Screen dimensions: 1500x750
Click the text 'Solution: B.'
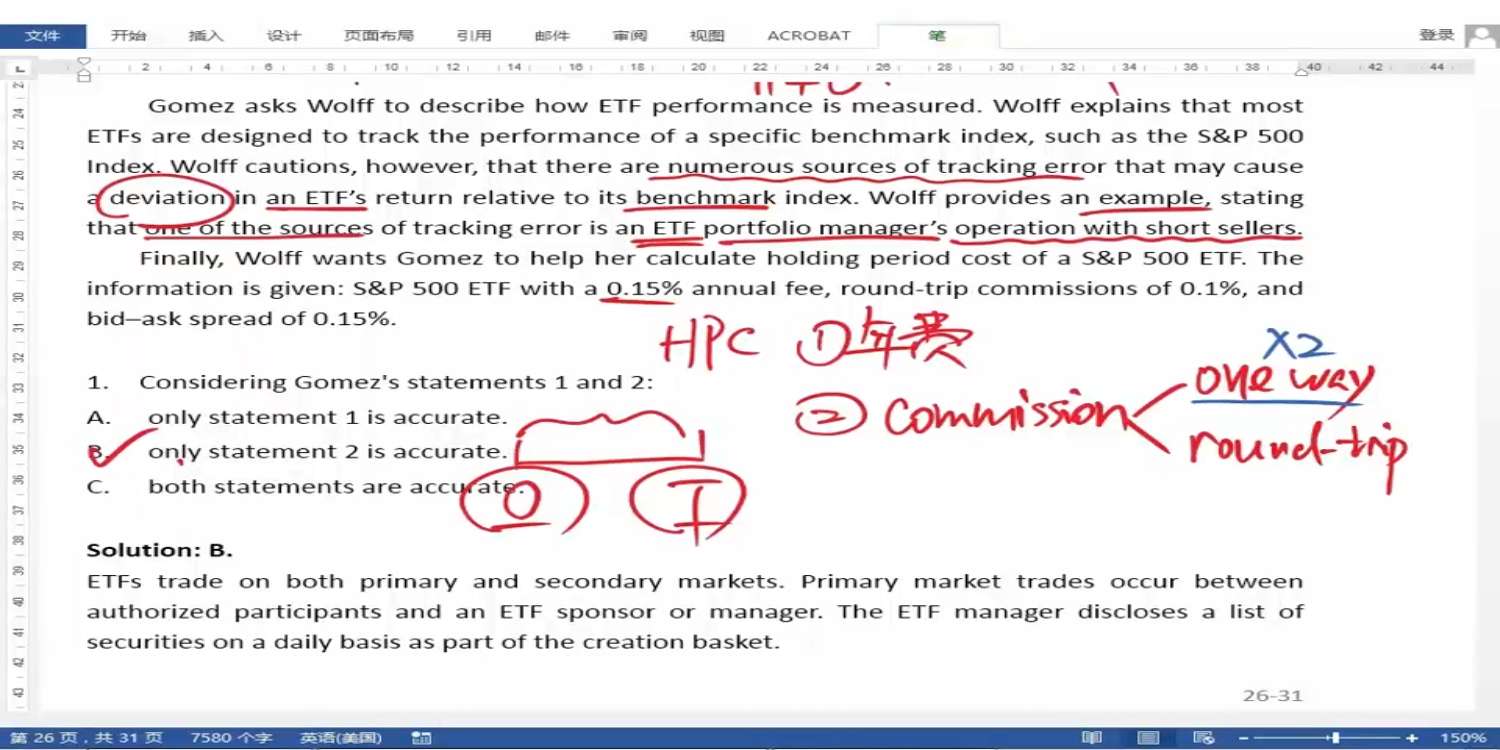pos(160,550)
